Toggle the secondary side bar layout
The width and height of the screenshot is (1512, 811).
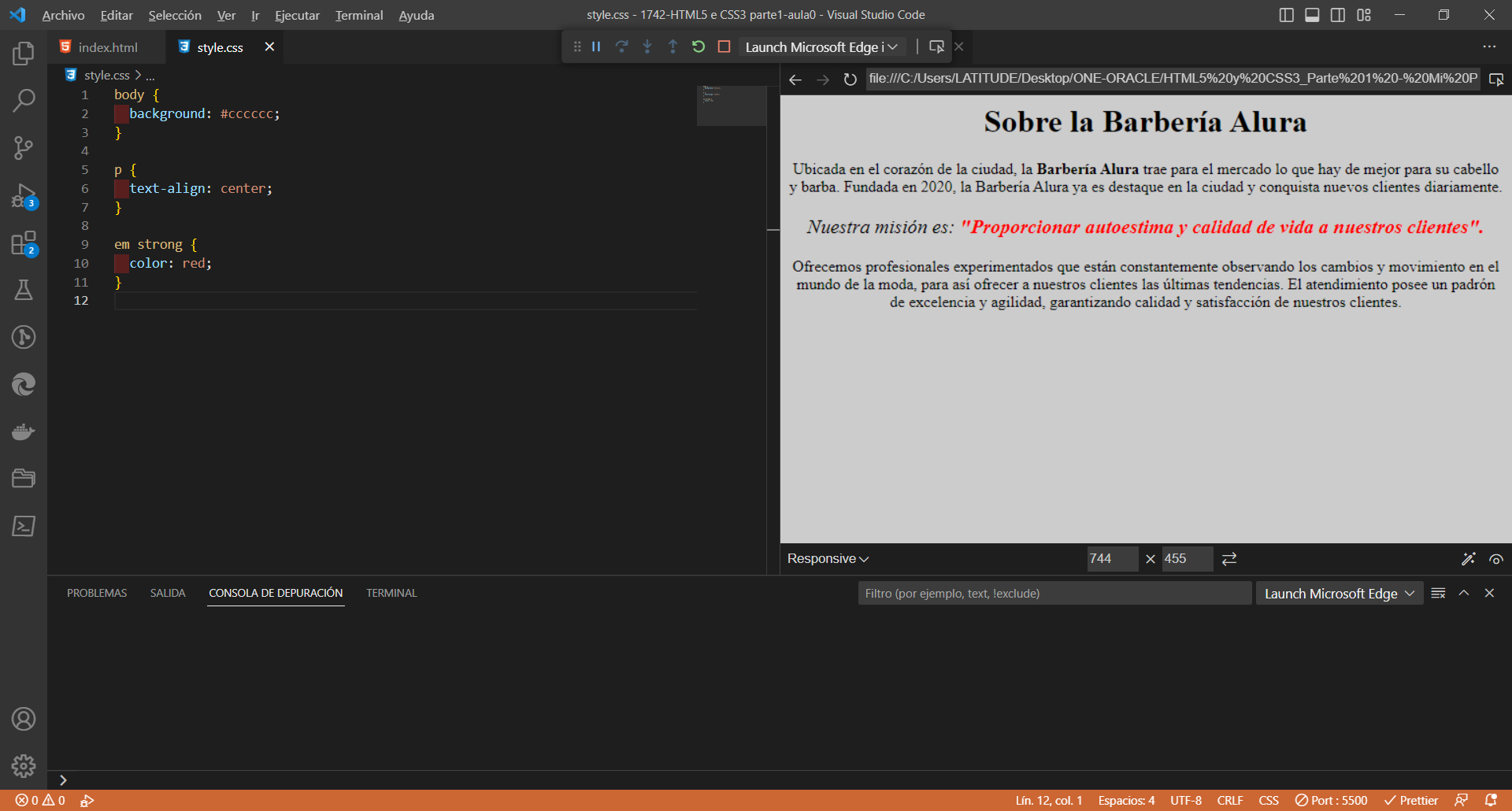pos(1338,15)
